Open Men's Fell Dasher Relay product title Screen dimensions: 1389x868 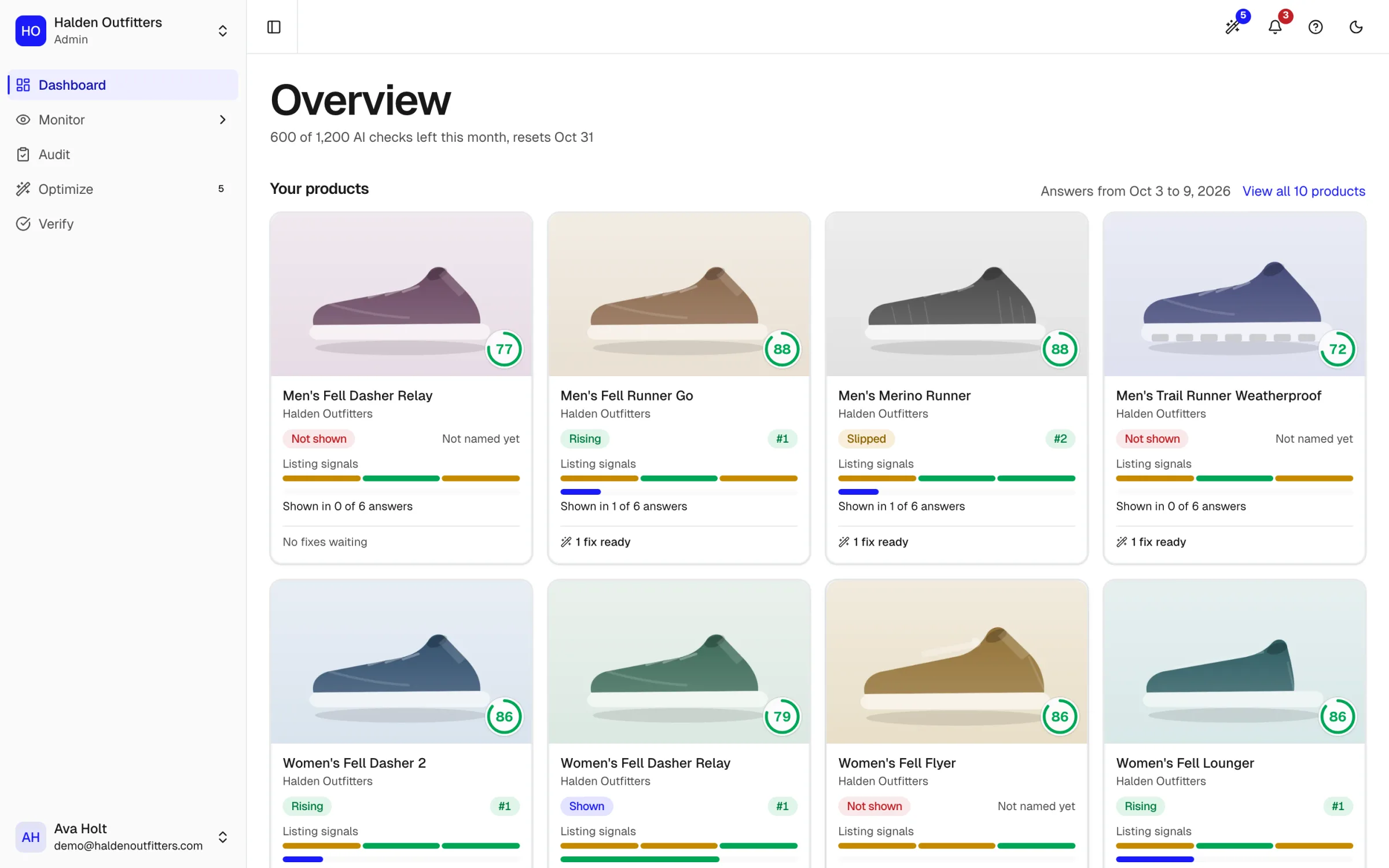click(357, 395)
